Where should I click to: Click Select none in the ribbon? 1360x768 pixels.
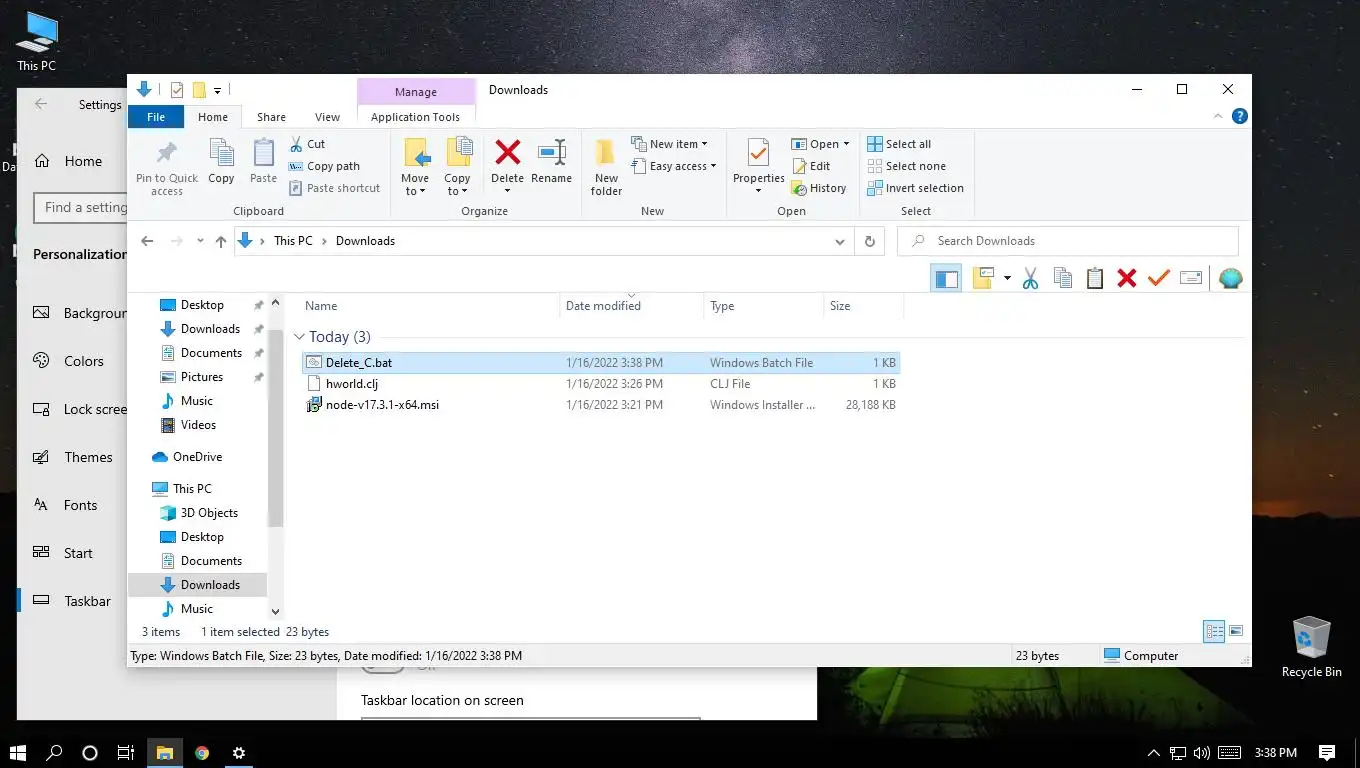pos(906,166)
